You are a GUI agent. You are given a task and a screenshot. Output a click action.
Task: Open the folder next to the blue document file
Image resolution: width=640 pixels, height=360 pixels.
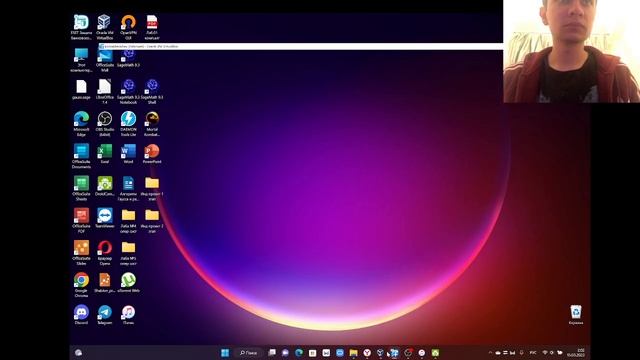(152, 188)
